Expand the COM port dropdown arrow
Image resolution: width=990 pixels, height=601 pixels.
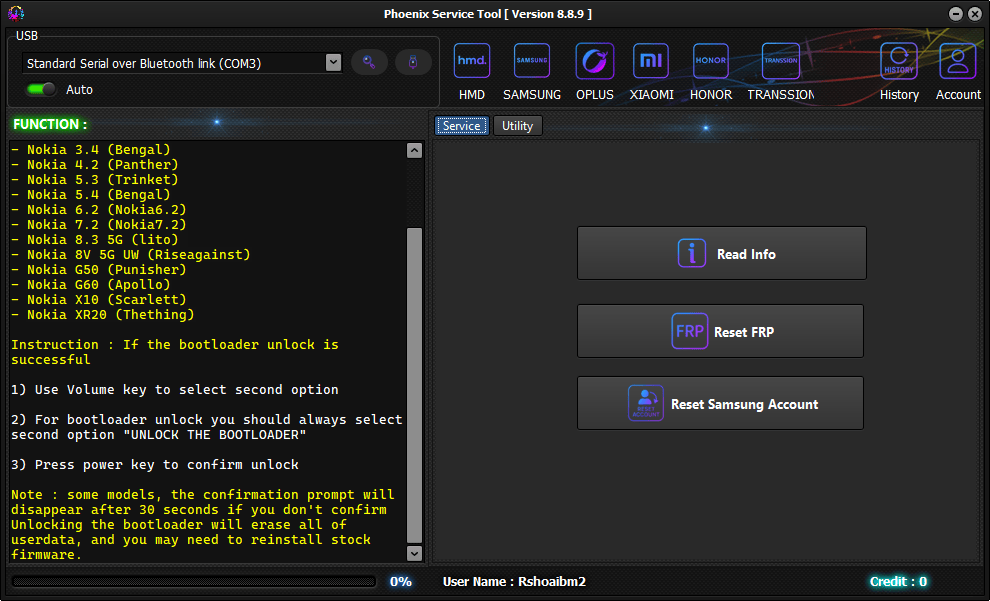tap(333, 62)
